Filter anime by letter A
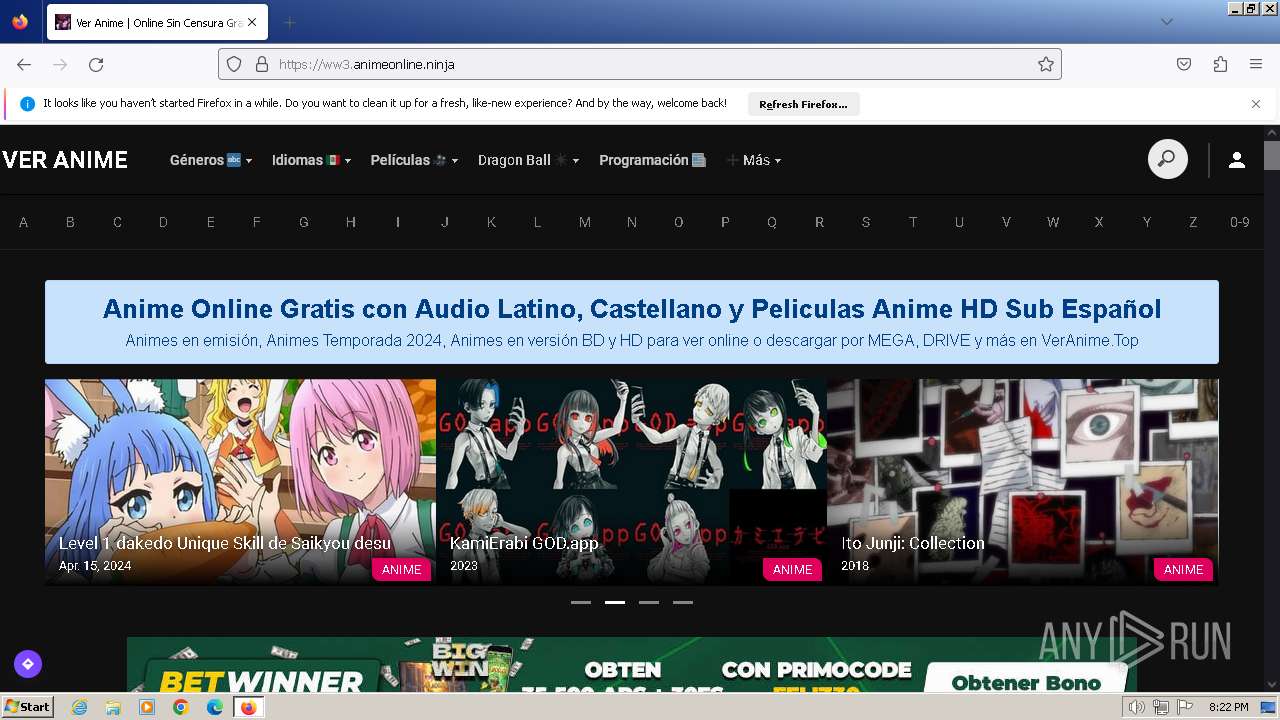This screenshot has width=1280, height=720. pyautogui.click(x=23, y=222)
